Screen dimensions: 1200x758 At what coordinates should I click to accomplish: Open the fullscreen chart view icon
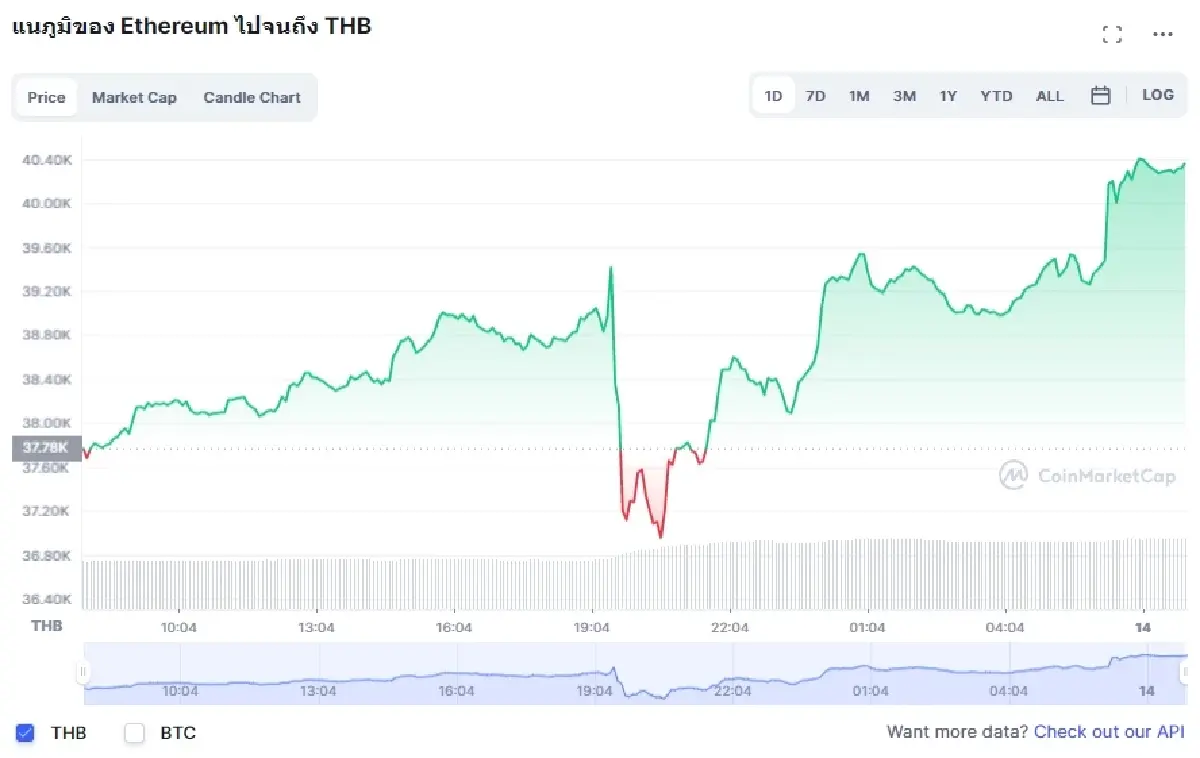pyautogui.click(x=1112, y=33)
